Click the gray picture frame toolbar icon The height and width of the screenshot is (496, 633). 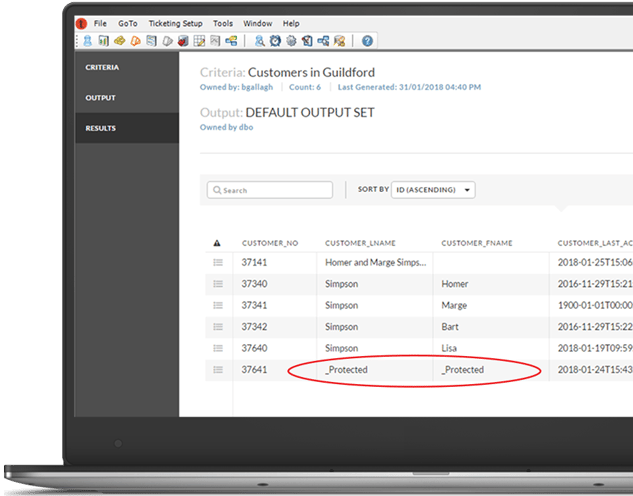pyautogui.click(x=215, y=41)
